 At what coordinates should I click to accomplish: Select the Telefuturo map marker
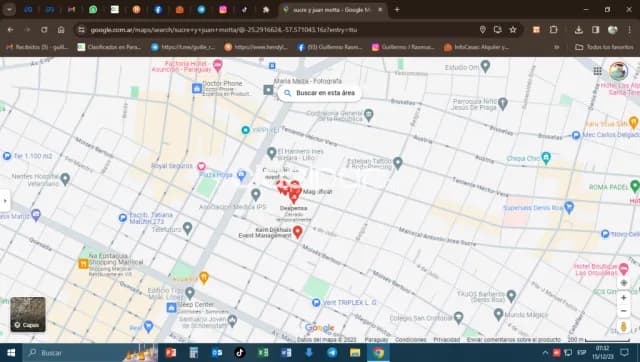pyautogui.click(x=187, y=228)
